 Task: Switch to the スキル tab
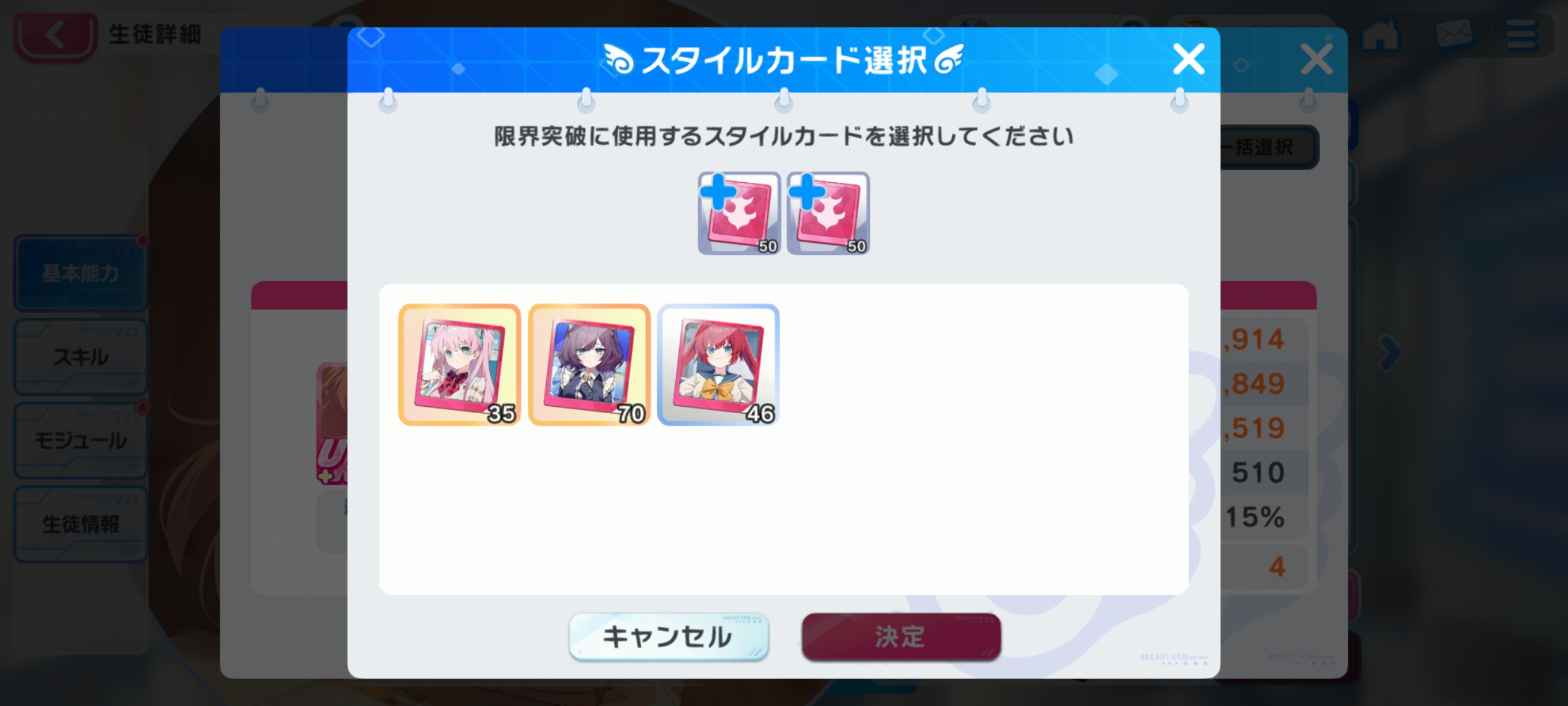pos(81,357)
